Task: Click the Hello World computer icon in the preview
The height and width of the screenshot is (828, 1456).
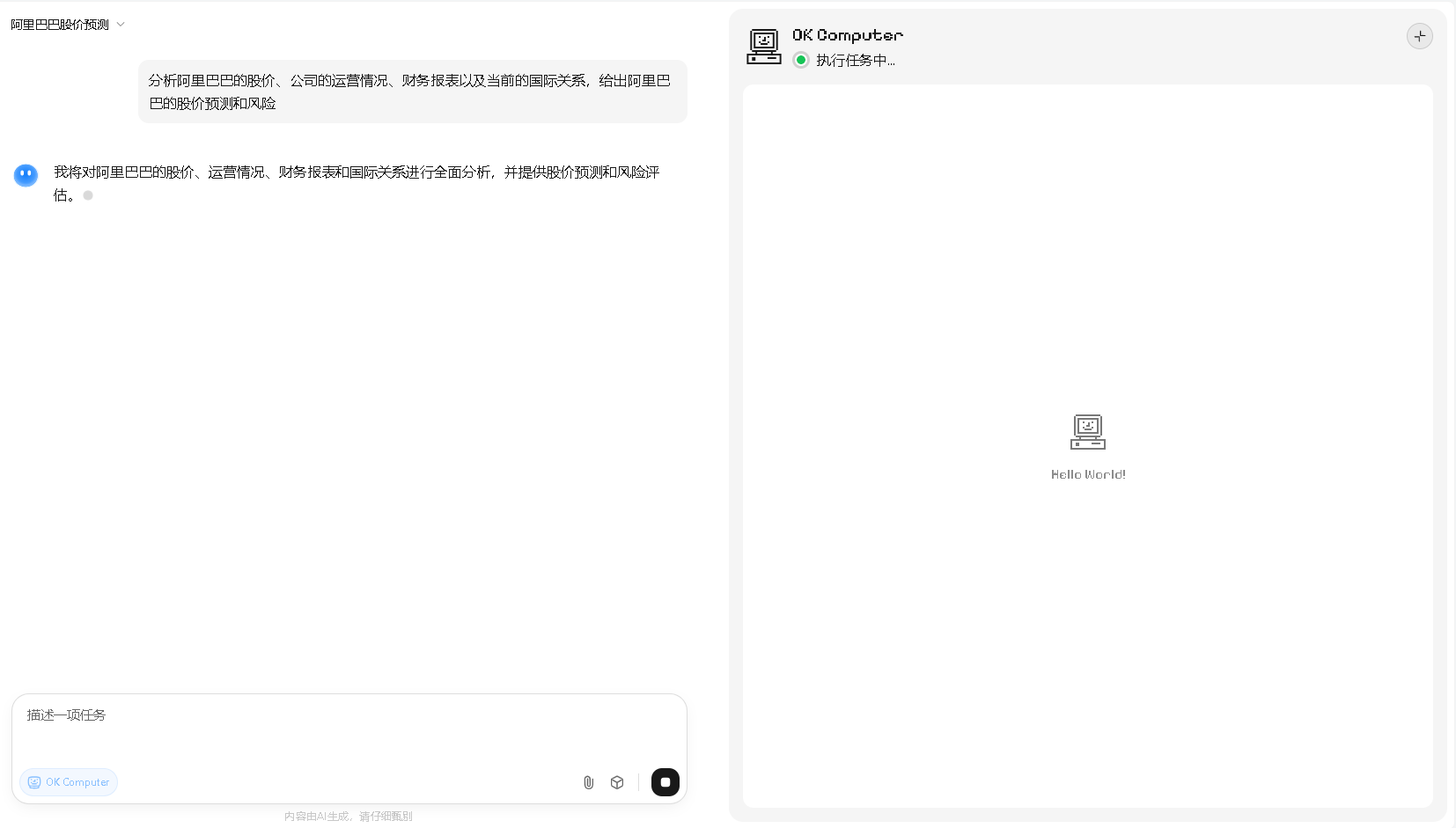Action: (1088, 432)
